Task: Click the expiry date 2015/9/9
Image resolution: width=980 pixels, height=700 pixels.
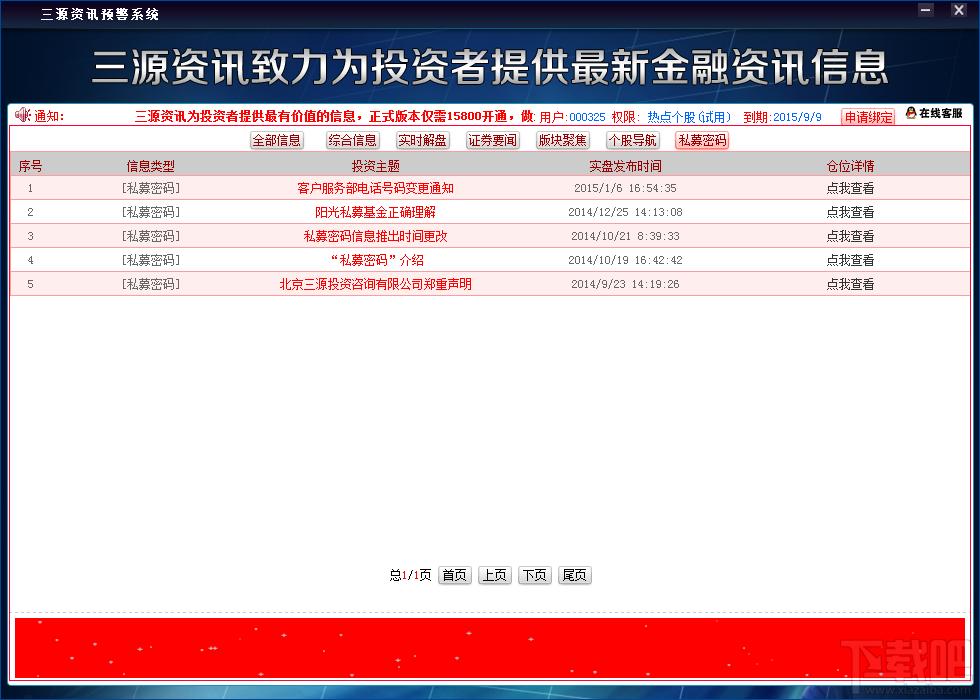Action: 798,117
